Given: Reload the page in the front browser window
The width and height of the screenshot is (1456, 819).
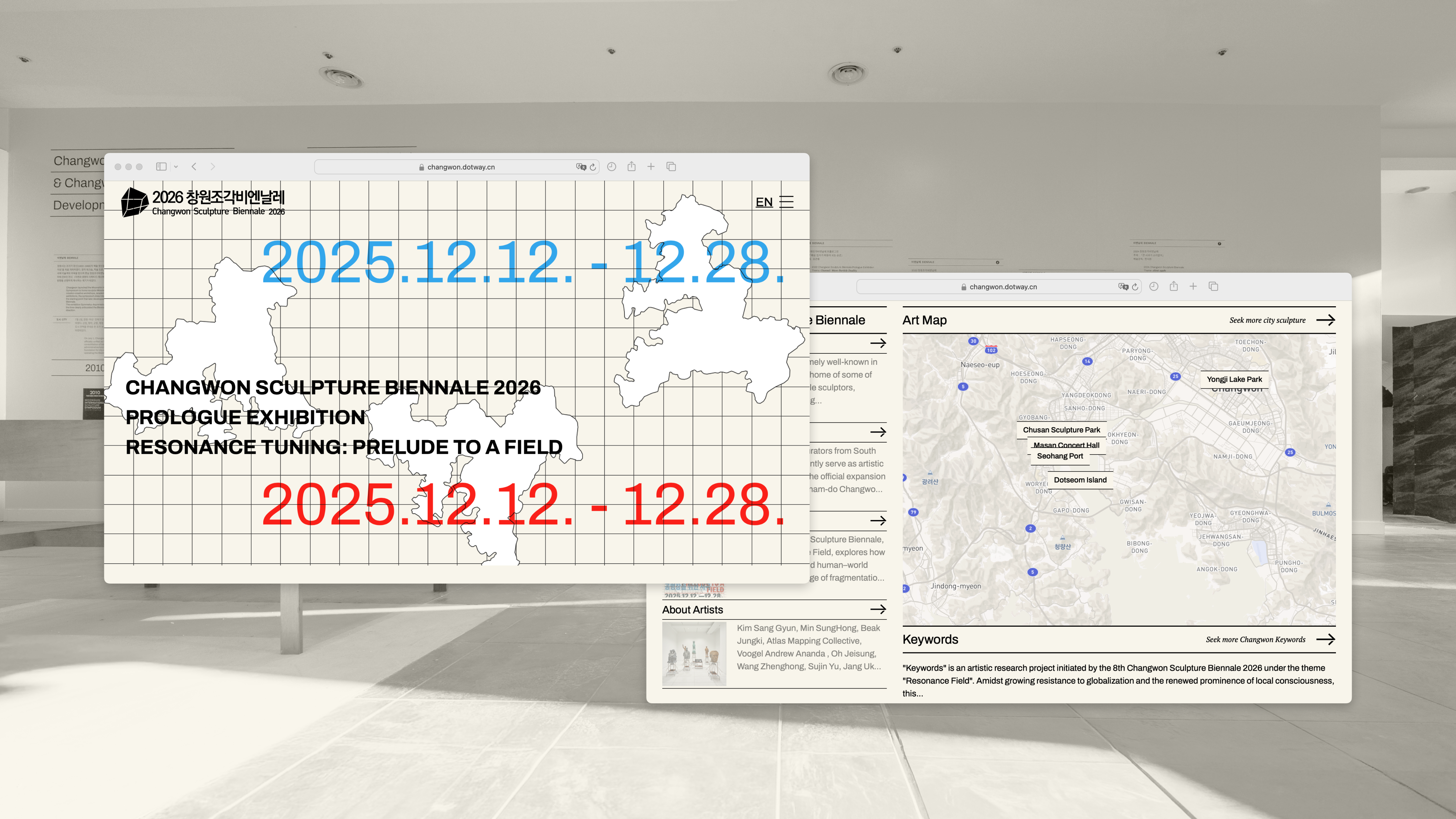Looking at the screenshot, I should coord(593,167).
